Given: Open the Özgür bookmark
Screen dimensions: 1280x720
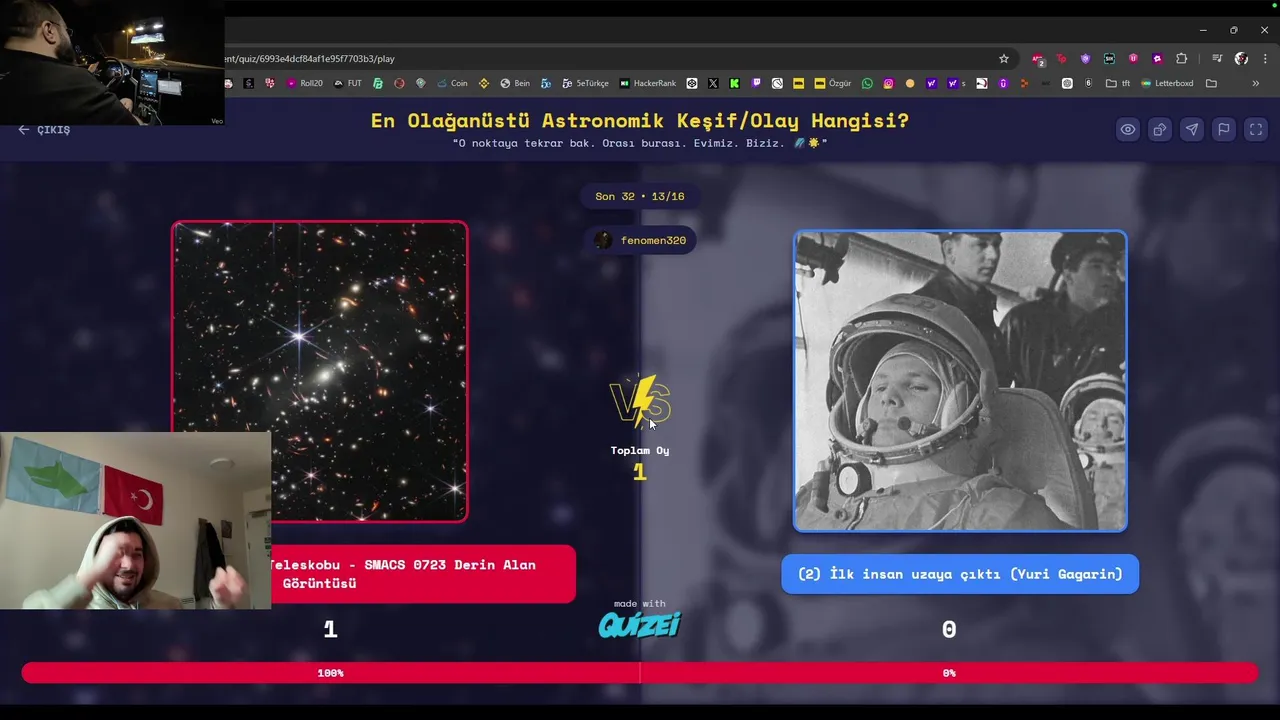Looking at the screenshot, I should pyautogui.click(x=832, y=83).
